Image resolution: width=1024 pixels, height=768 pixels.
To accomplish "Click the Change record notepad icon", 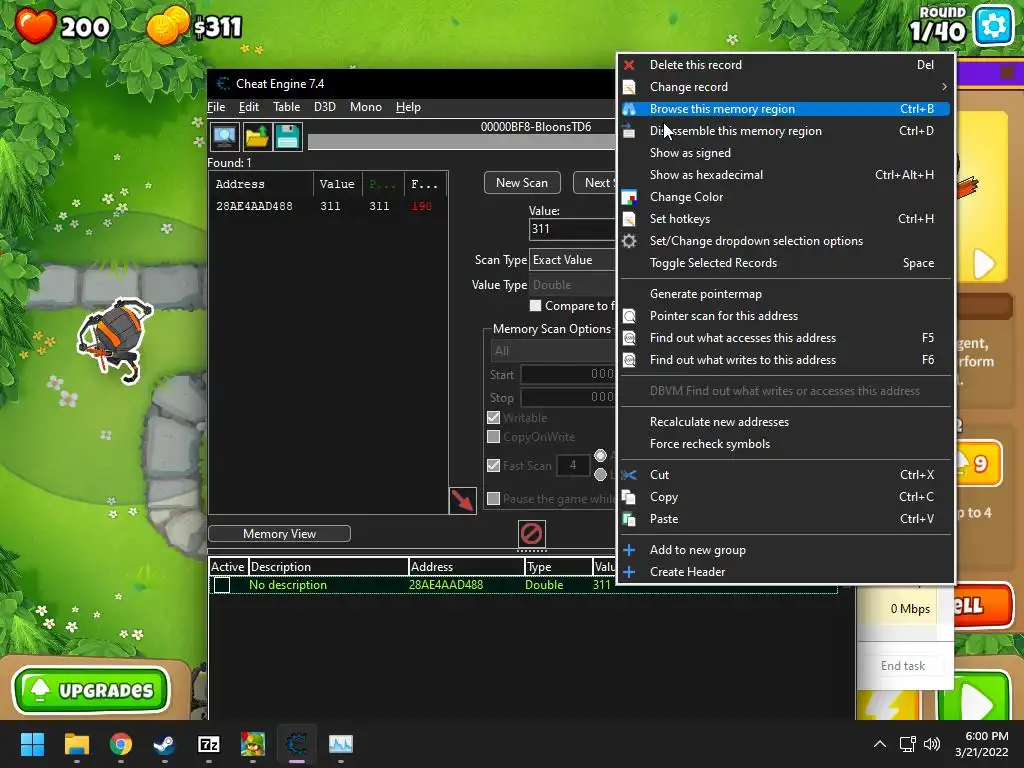I will [x=629, y=87].
